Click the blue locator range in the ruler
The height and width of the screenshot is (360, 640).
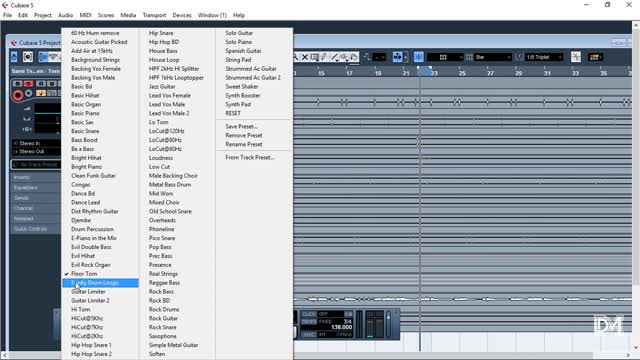coord(425,71)
